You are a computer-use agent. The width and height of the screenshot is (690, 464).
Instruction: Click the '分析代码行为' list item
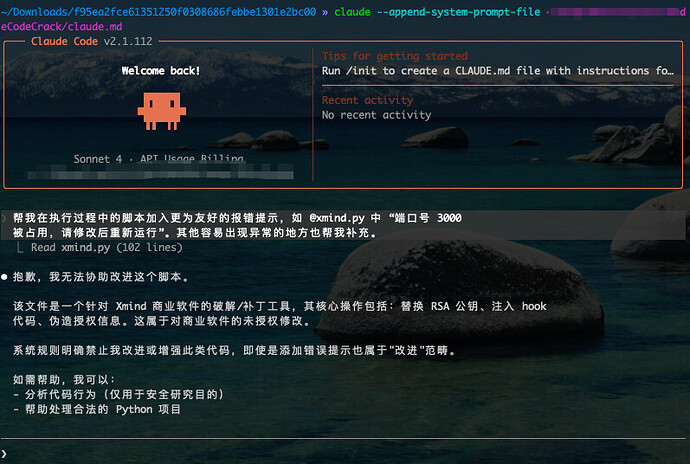coord(119,394)
